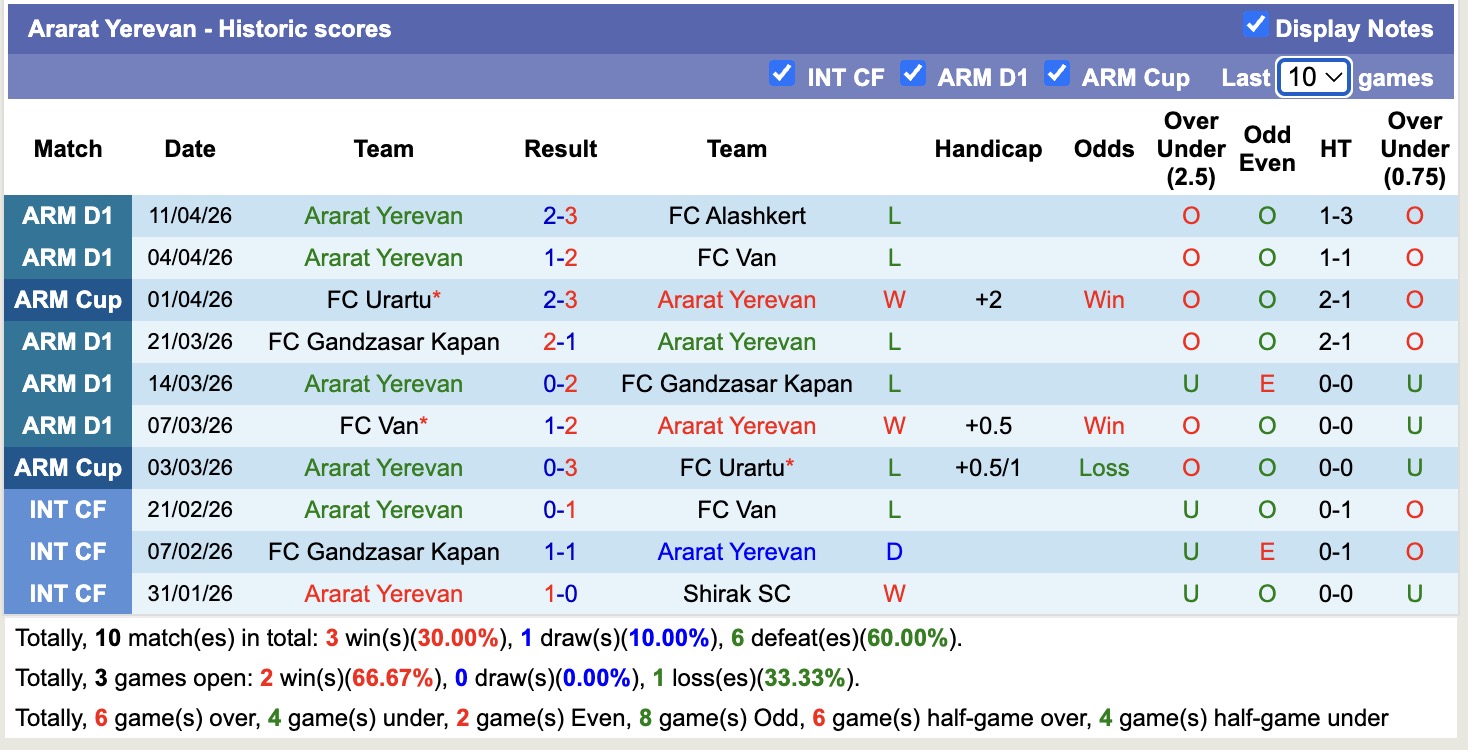Open the Last games number dropdown
The image size is (1468, 750).
point(1313,76)
